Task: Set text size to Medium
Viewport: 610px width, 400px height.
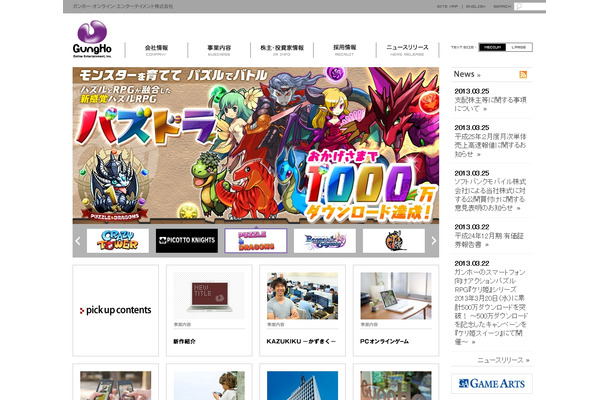Action: click(x=492, y=47)
